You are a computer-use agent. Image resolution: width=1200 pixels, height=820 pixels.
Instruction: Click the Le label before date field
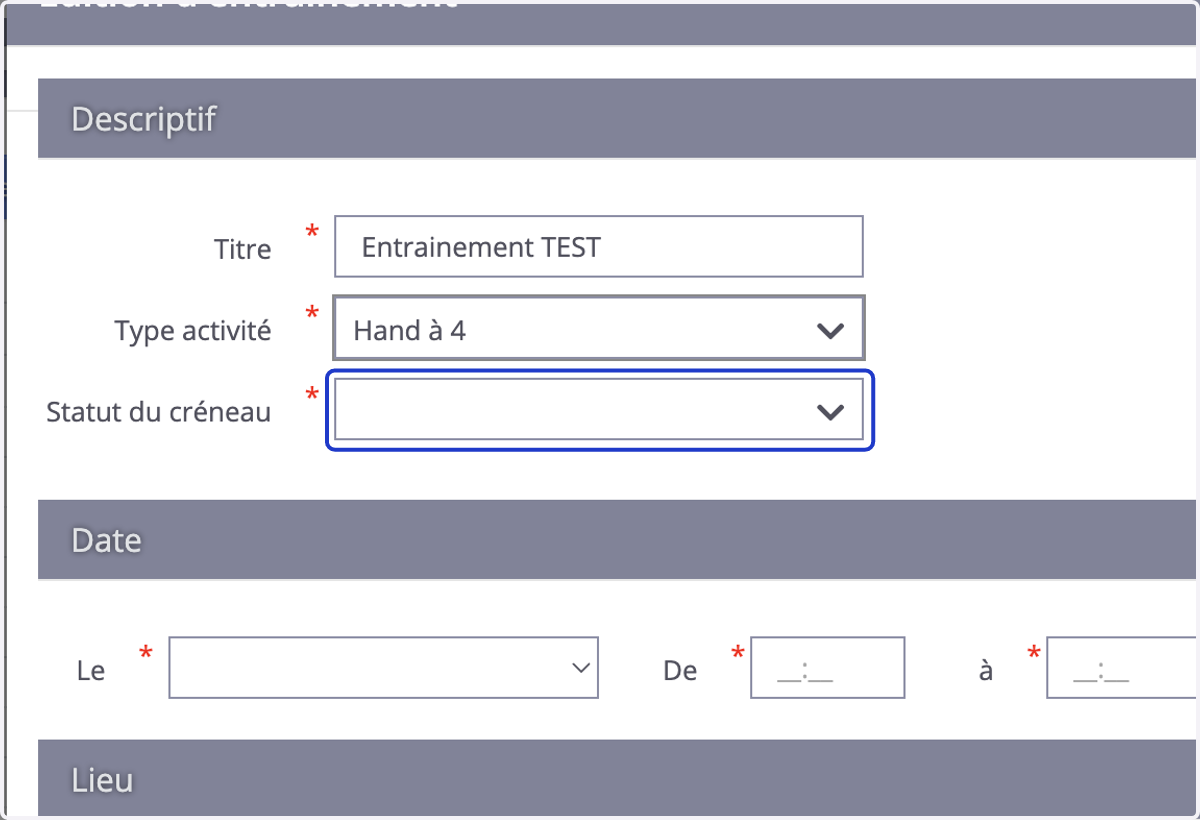point(91,670)
